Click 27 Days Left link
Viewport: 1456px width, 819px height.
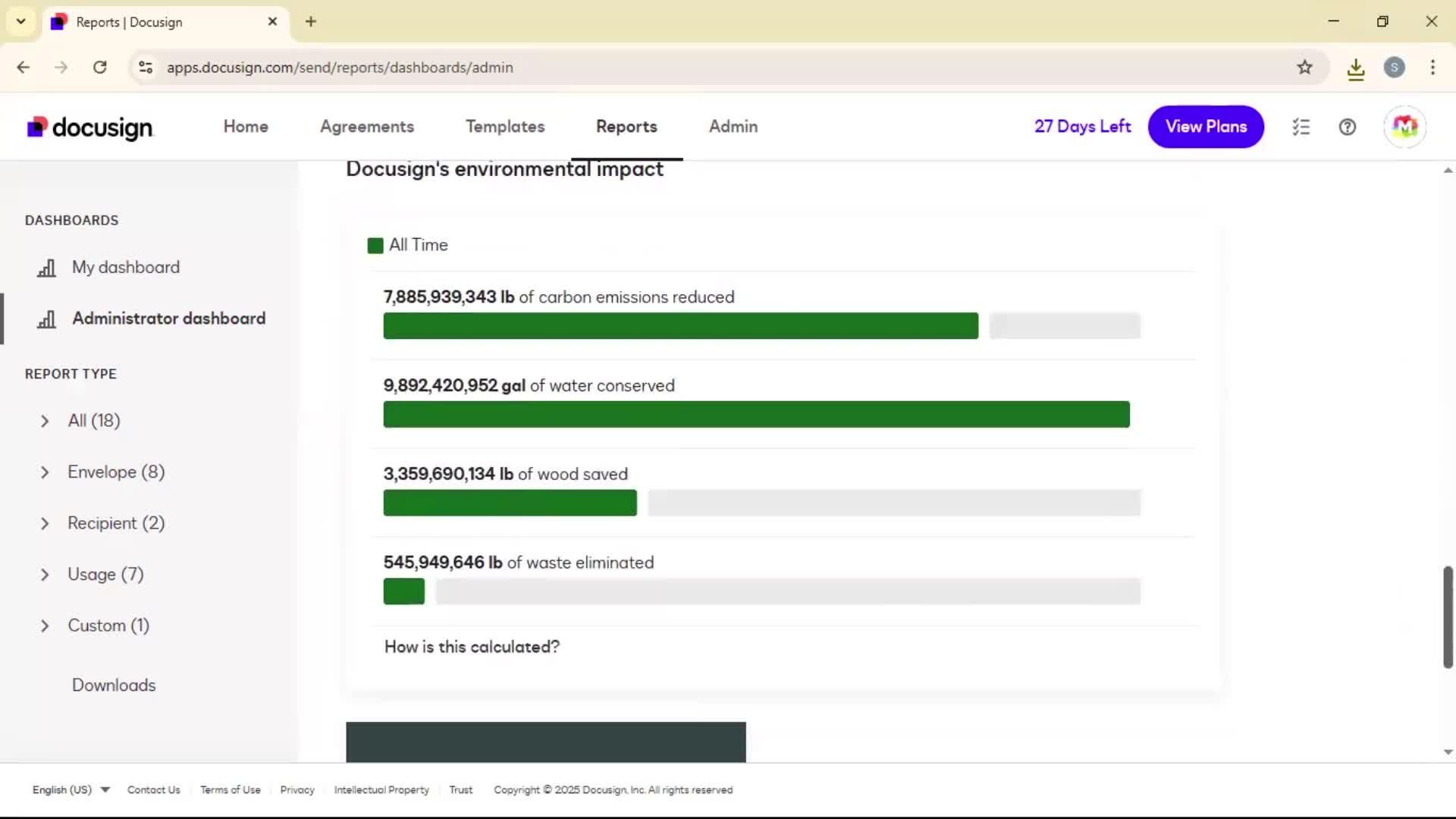click(x=1082, y=127)
